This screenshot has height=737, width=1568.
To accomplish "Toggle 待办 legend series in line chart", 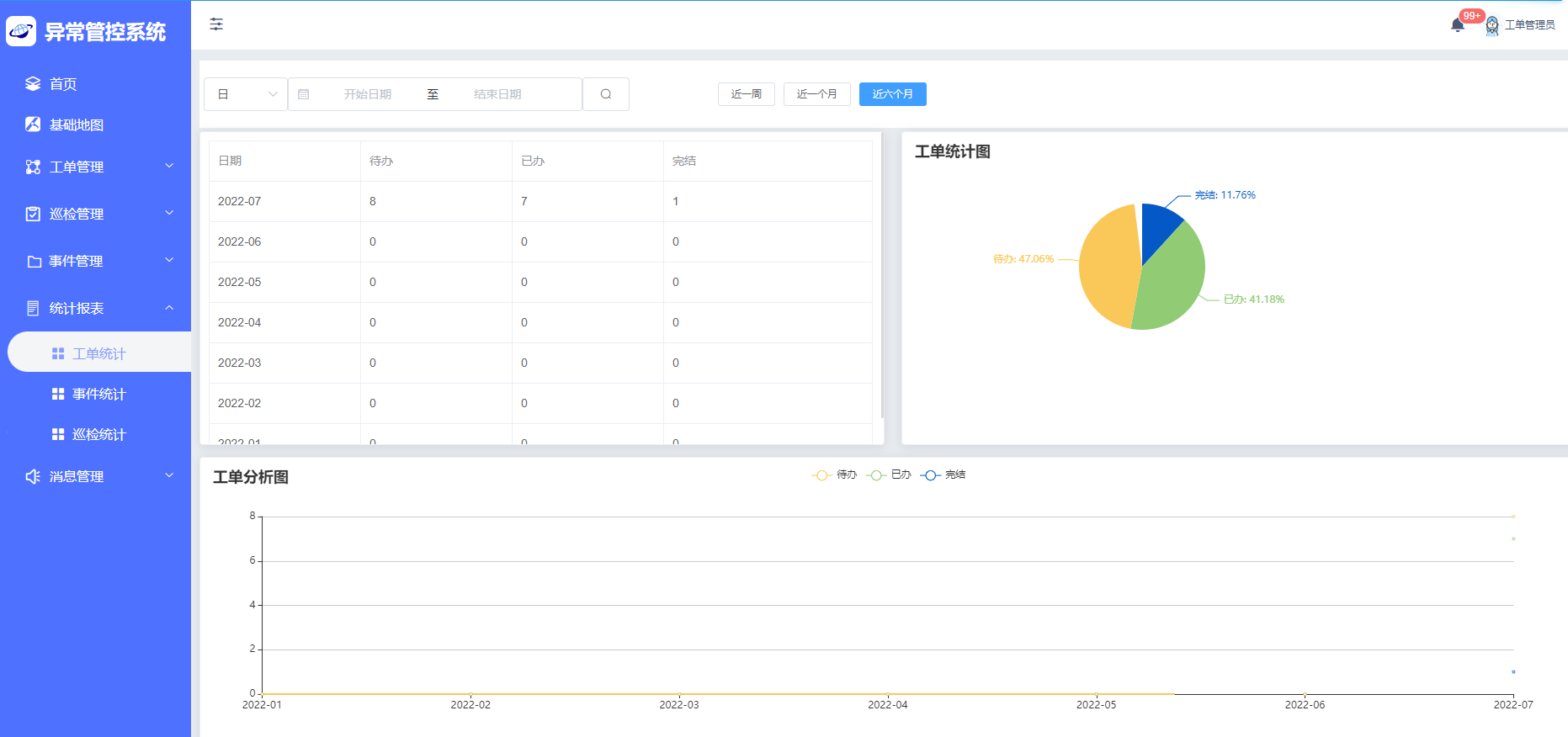I will 834,475.
